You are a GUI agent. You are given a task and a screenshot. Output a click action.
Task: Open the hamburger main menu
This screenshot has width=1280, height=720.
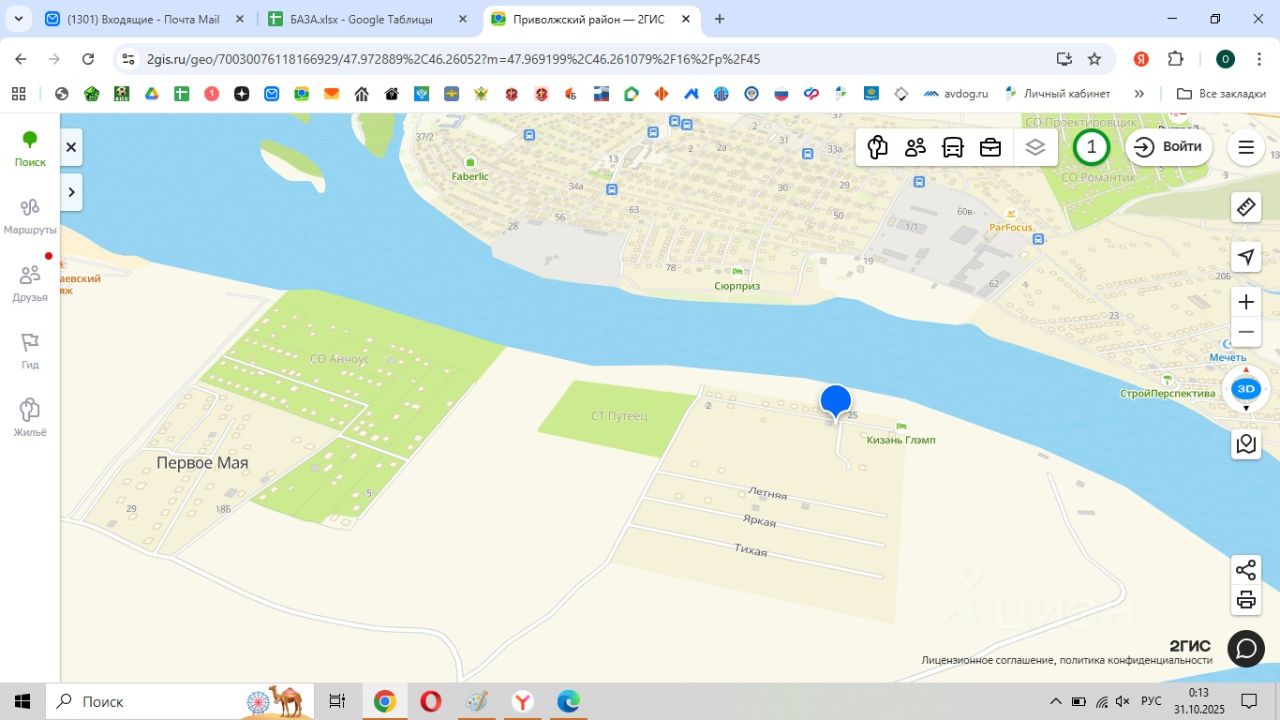[1246, 148]
